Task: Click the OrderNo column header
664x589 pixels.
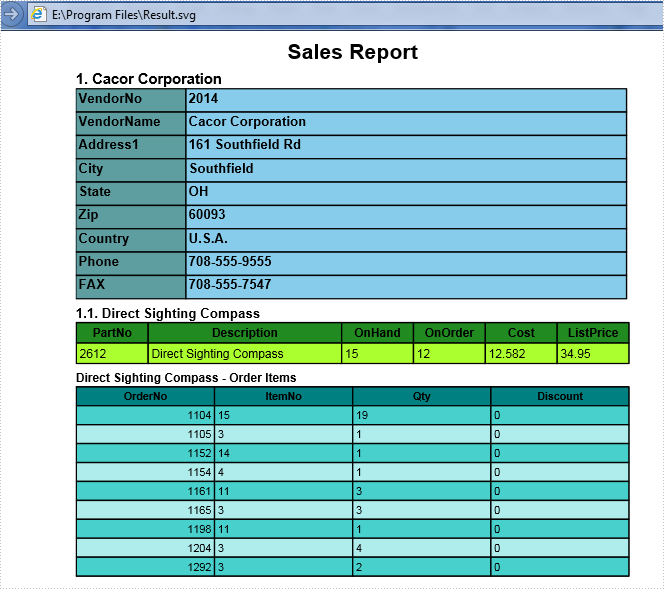Action: pyautogui.click(x=145, y=396)
